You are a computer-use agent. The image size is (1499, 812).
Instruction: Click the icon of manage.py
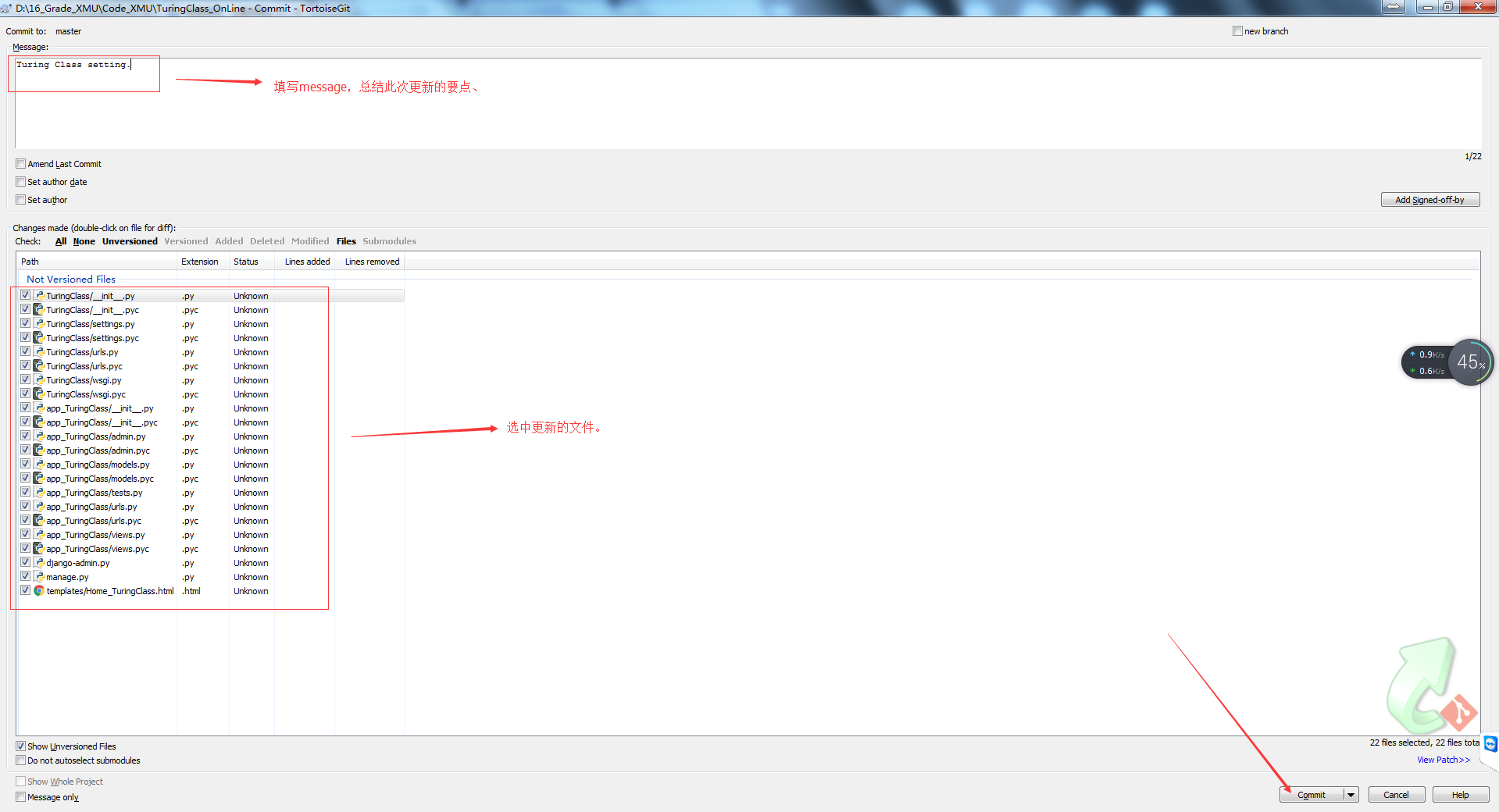click(39, 577)
